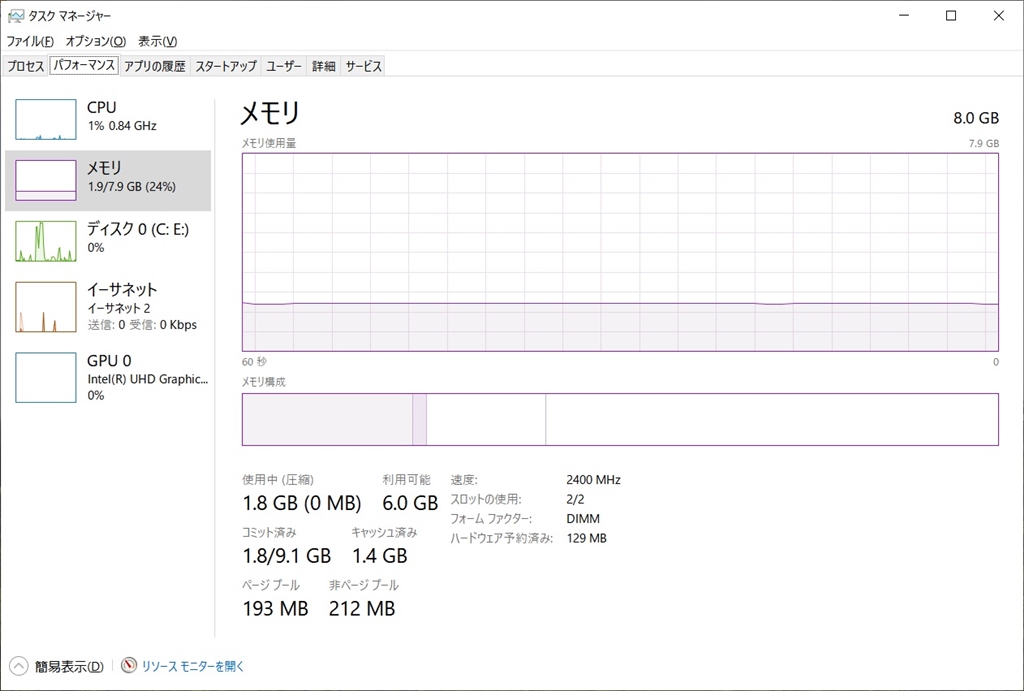Open Disk 0 performance graph thumbnail

(x=46, y=241)
